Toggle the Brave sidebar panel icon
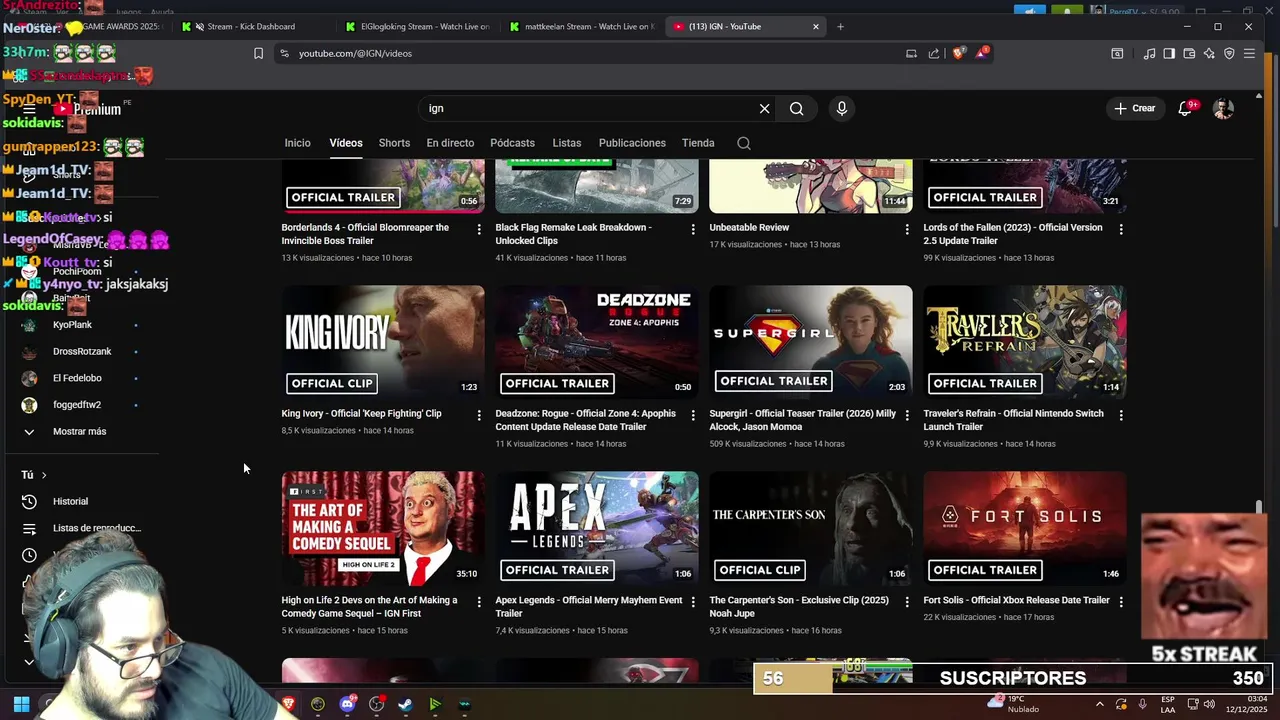The image size is (1280, 720). tap(1169, 53)
